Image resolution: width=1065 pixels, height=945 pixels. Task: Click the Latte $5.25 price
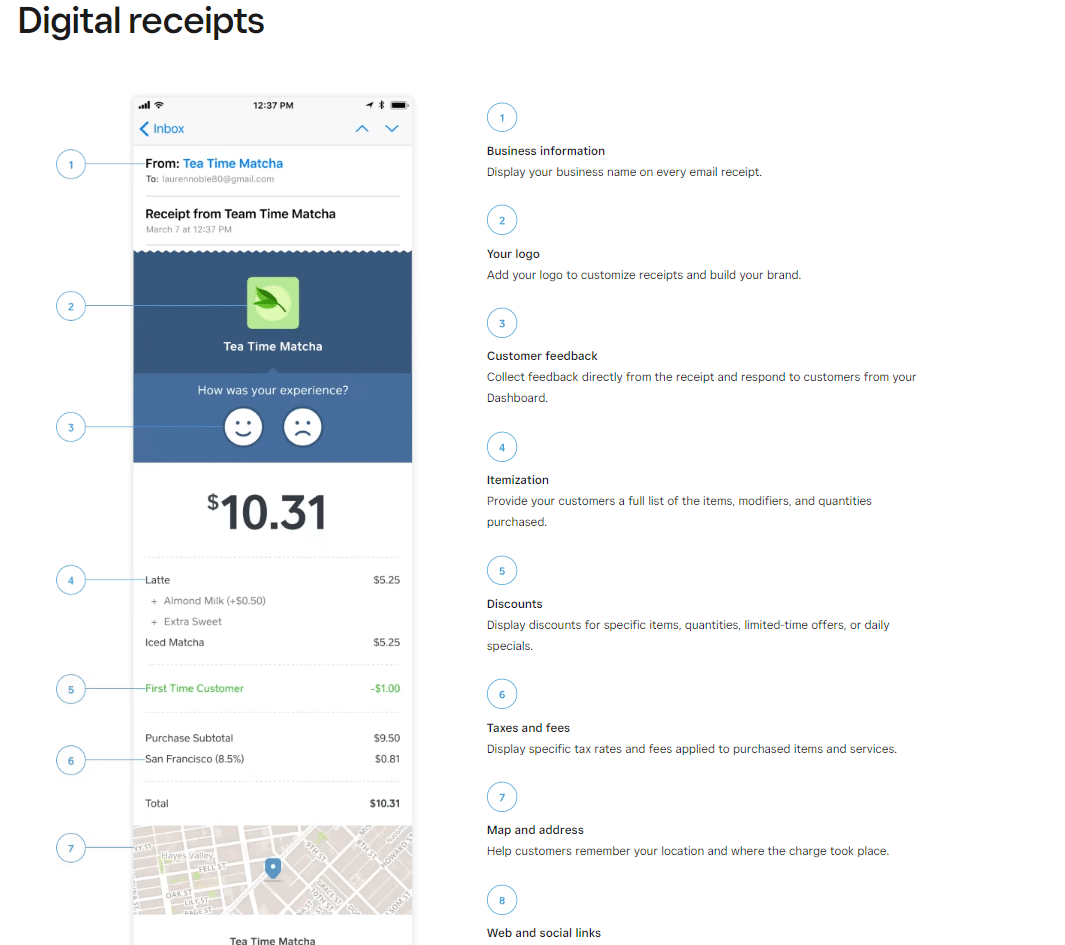386,580
